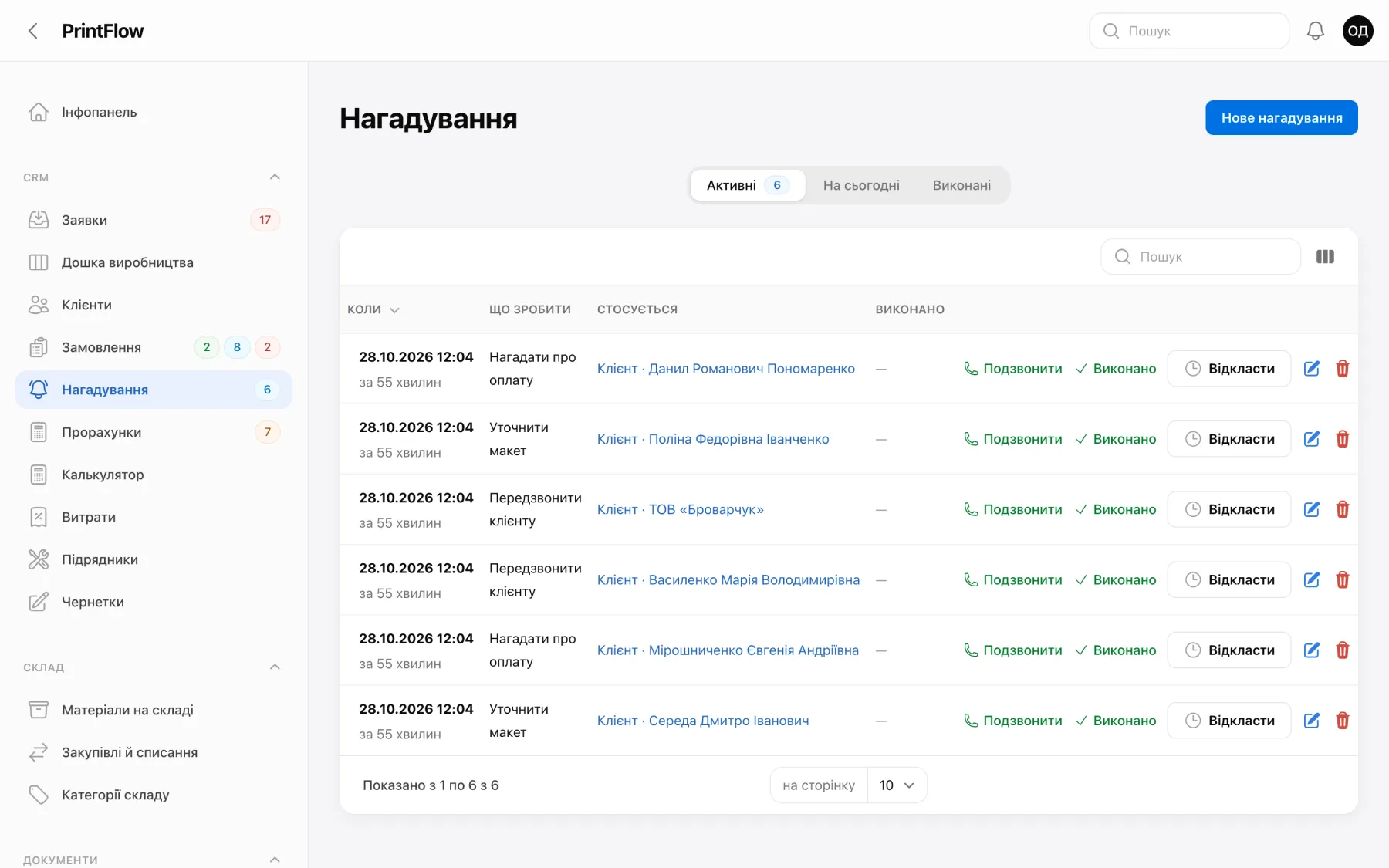Screen dimensions: 1389x868
Task: Click the back arrow beside PrintFlow
Action: coord(32,31)
